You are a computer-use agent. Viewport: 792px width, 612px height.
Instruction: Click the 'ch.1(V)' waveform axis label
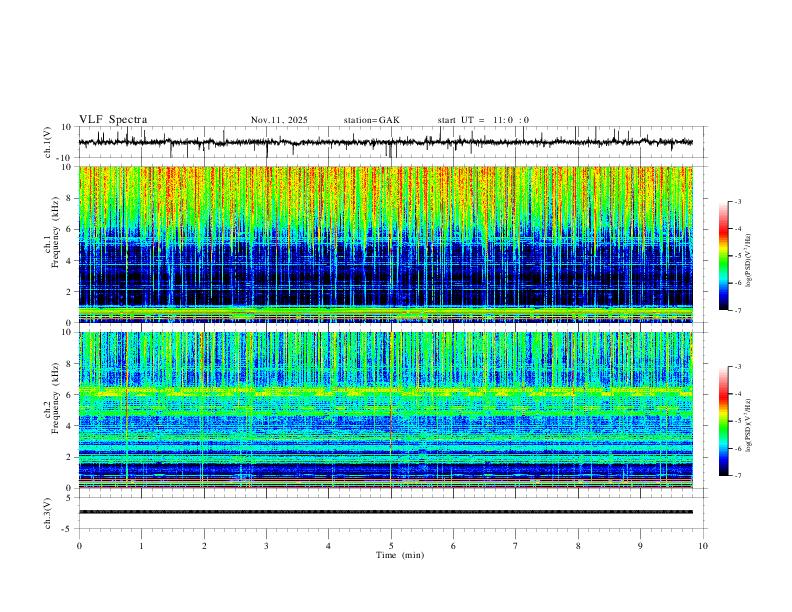click(x=48, y=142)
